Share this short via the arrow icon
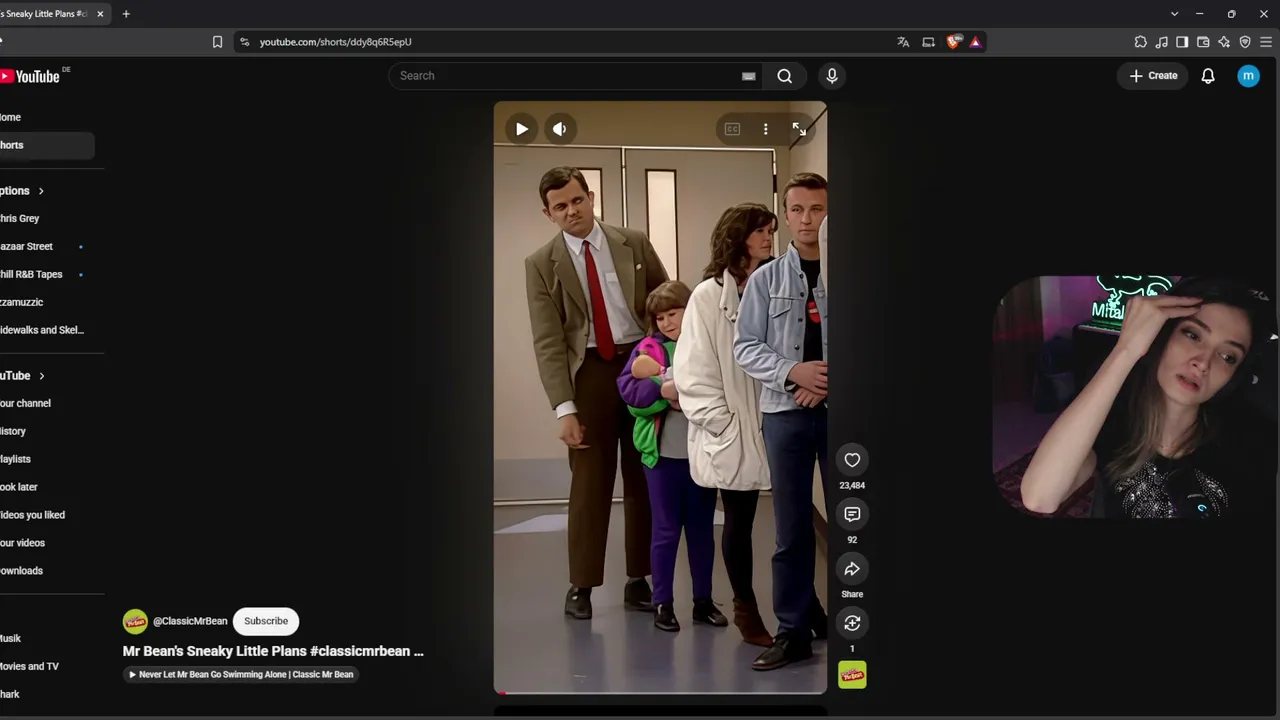This screenshot has width=1280, height=720. click(852, 569)
